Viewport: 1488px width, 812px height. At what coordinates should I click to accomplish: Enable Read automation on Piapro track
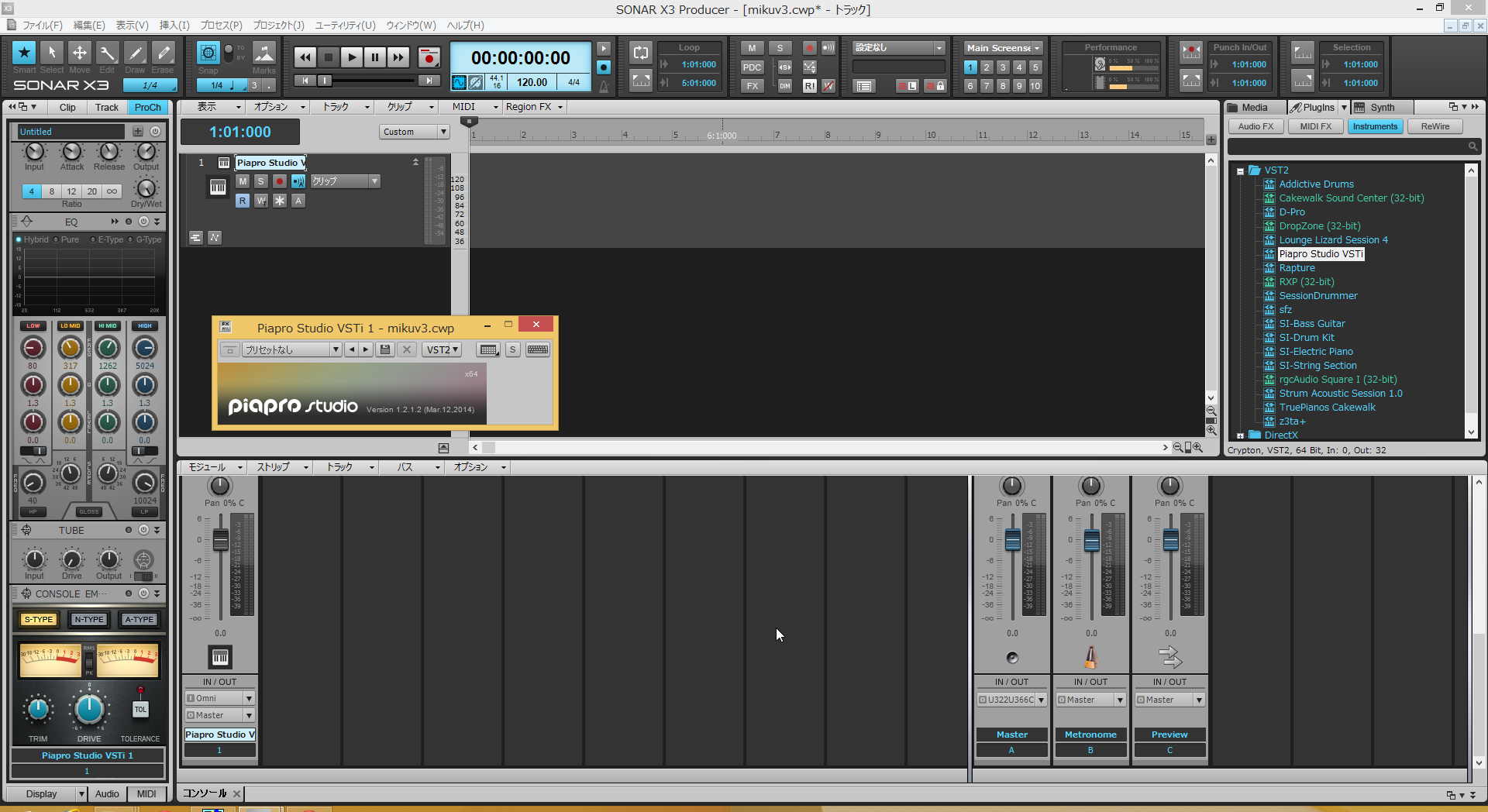coord(243,201)
